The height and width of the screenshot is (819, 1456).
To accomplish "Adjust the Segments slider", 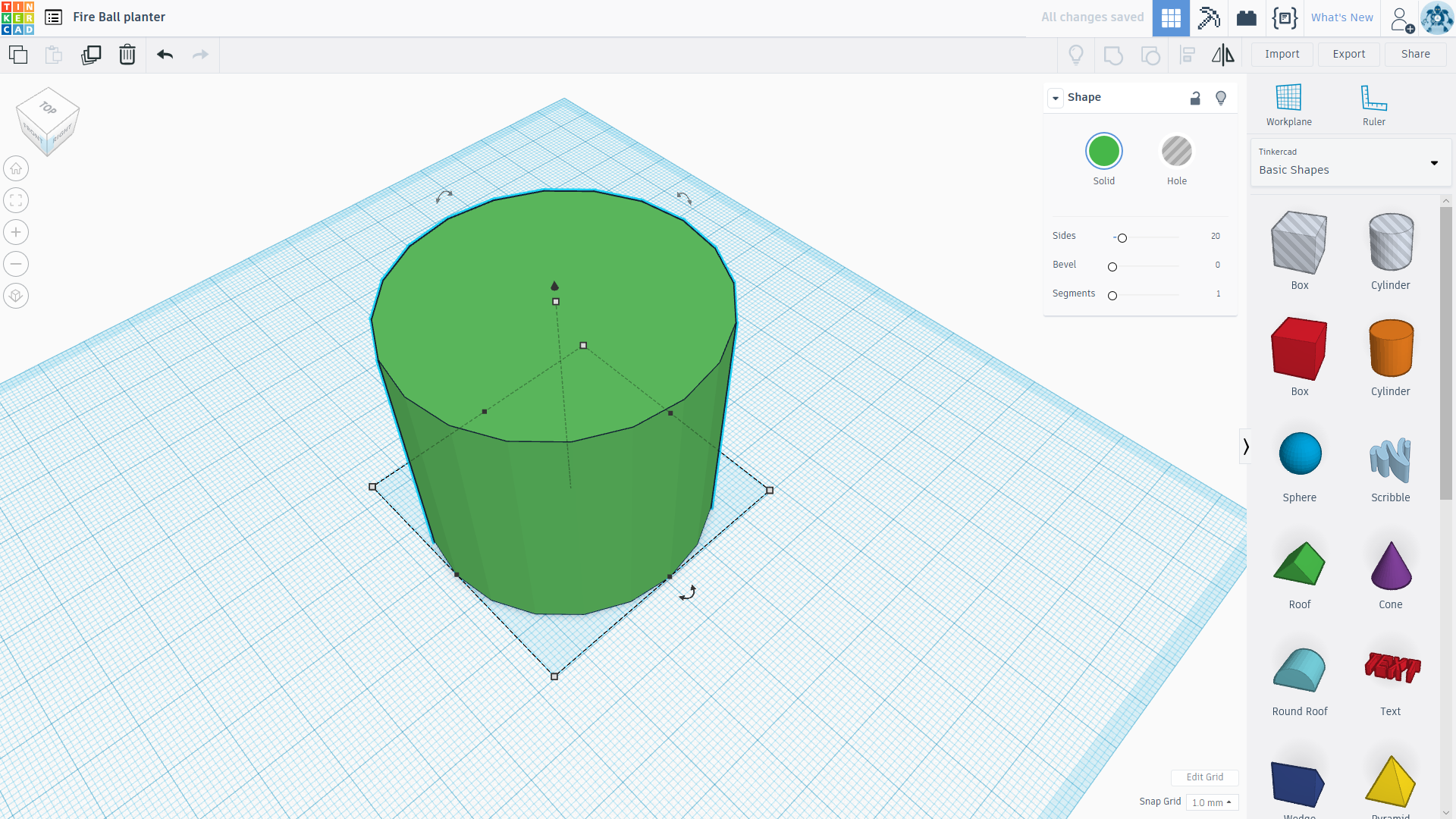I will pyautogui.click(x=1112, y=296).
